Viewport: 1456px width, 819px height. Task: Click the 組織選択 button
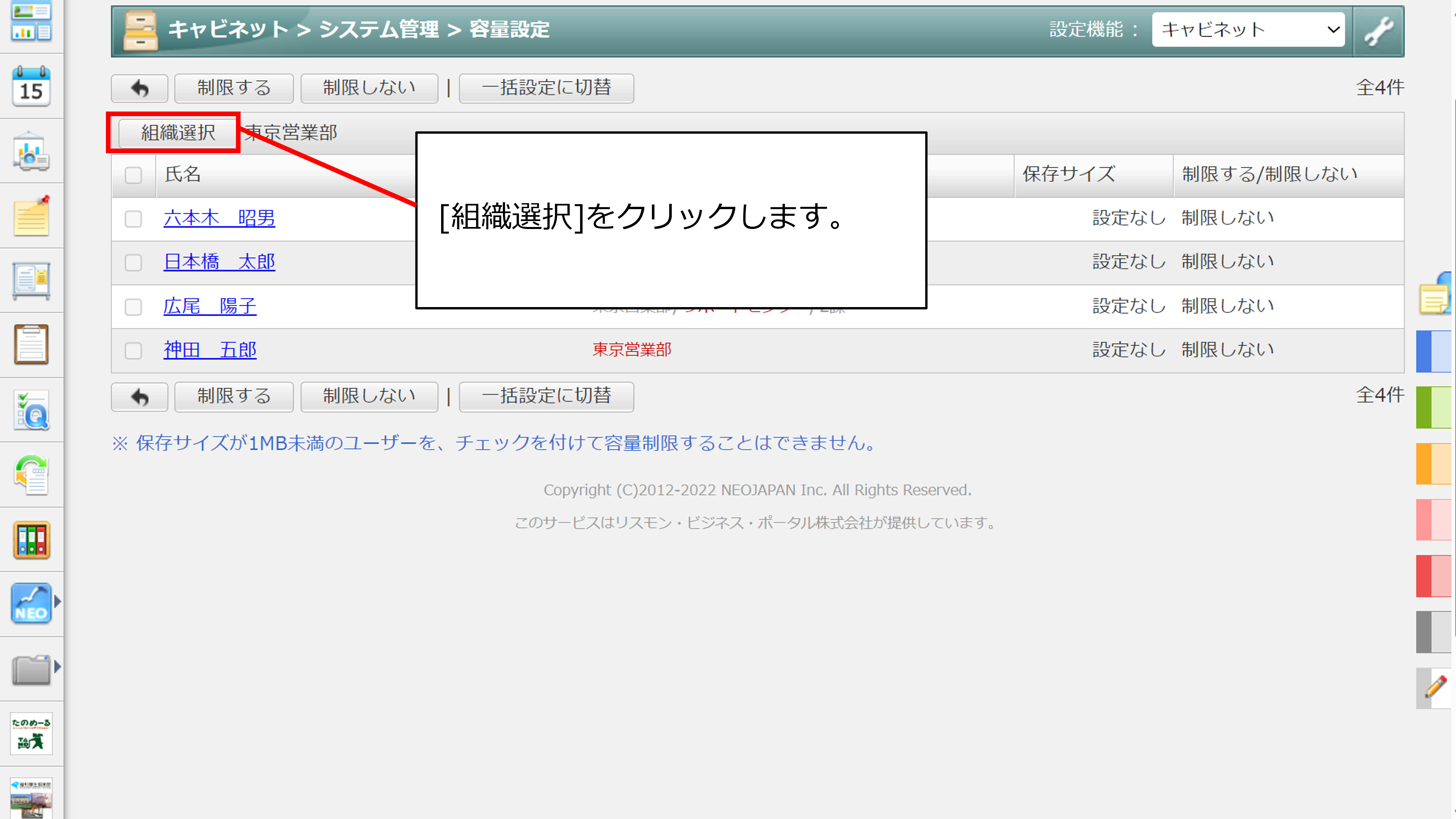click(x=177, y=133)
